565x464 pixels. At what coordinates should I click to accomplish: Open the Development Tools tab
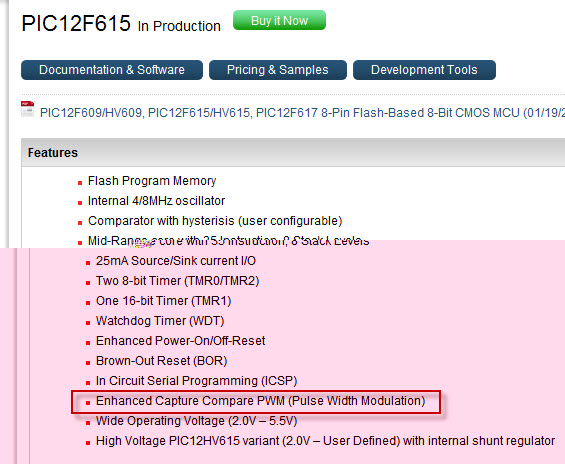tap(424, 70)
